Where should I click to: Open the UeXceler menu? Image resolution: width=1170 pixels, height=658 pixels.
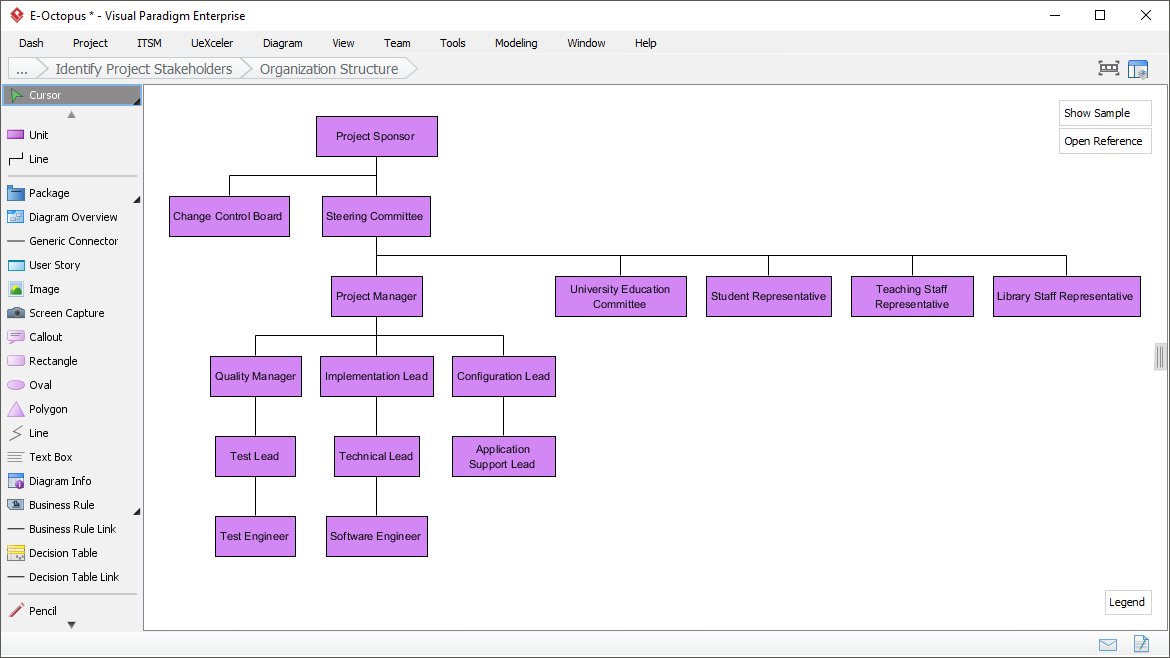[212, 43]
